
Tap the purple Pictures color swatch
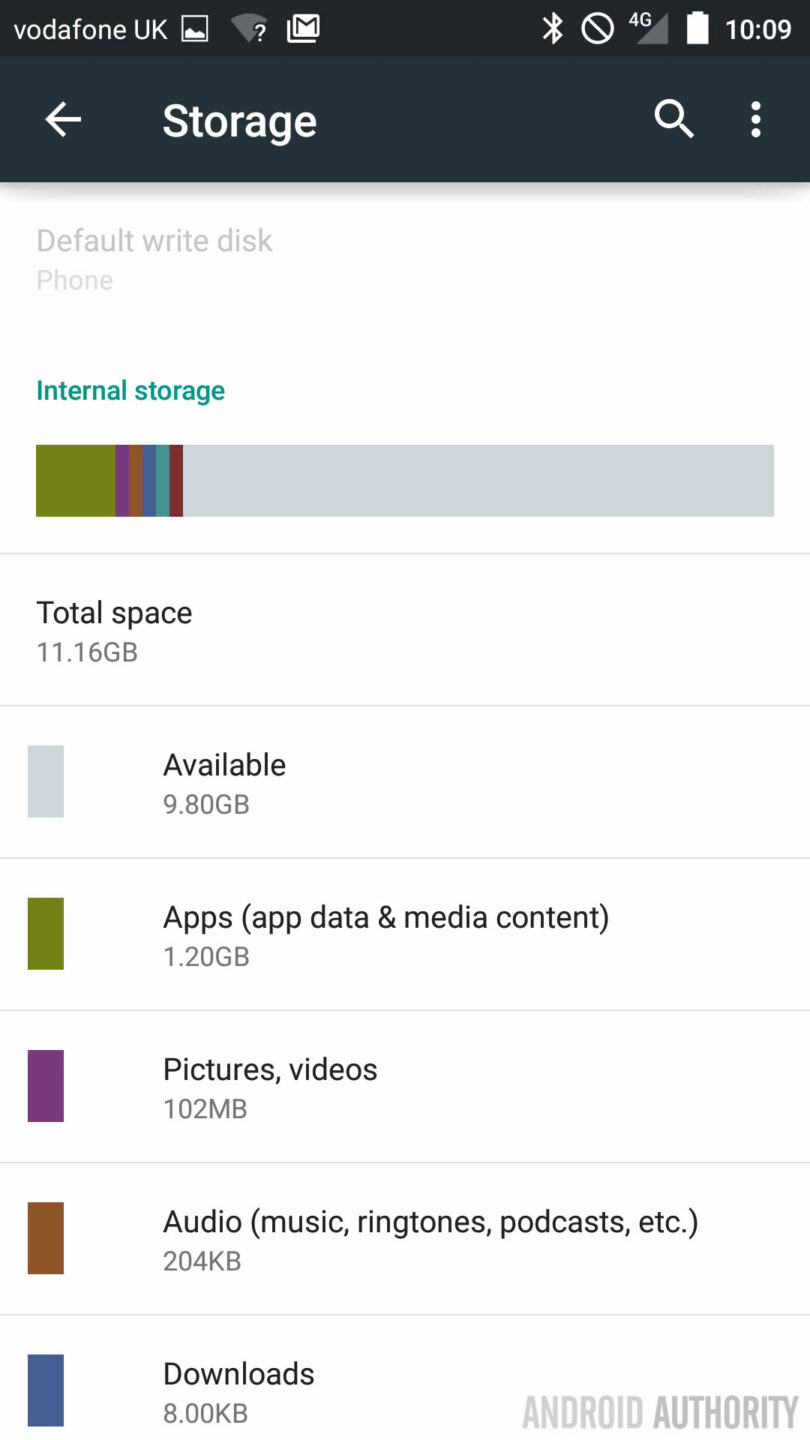46,1086
